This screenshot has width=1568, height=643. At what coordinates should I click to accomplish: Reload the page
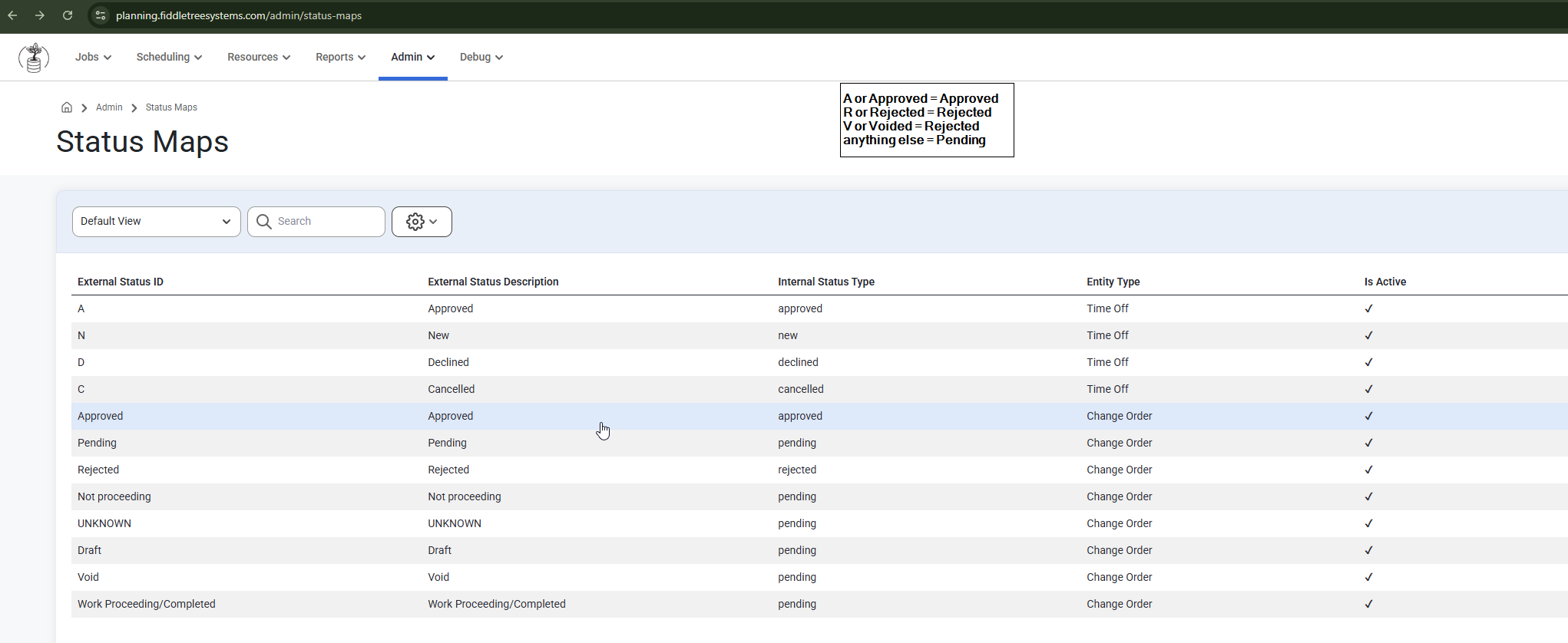[68, 15]
